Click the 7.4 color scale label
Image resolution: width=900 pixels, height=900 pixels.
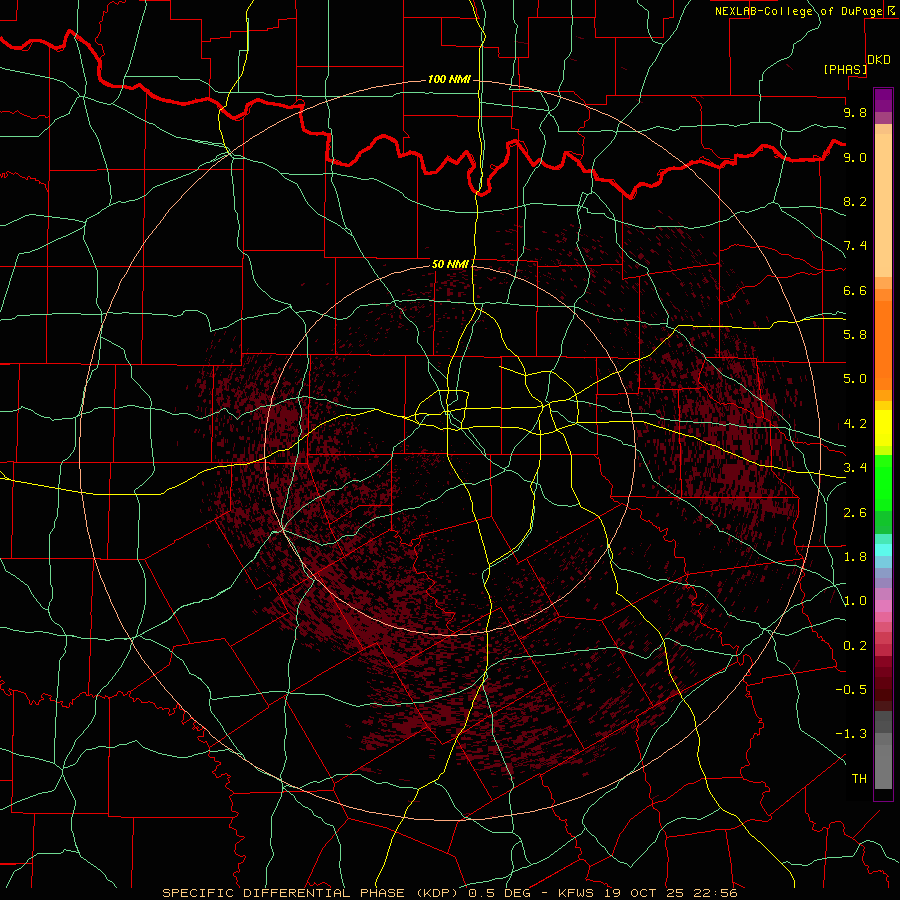(x=855, y=246)
